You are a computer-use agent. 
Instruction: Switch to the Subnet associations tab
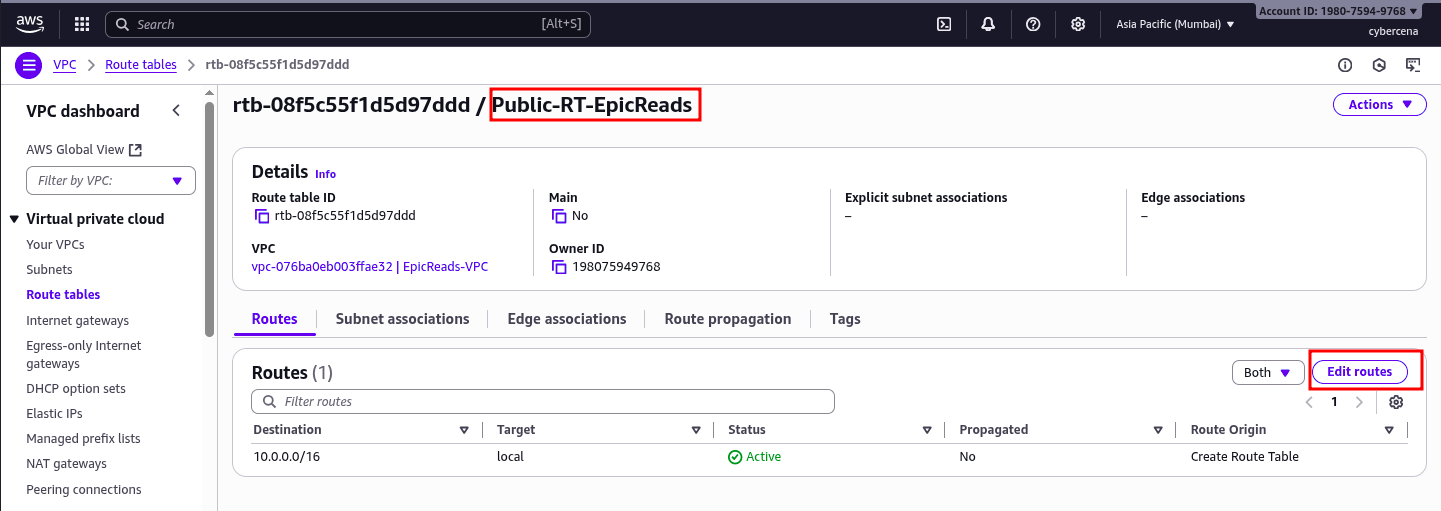pos(402,319)
